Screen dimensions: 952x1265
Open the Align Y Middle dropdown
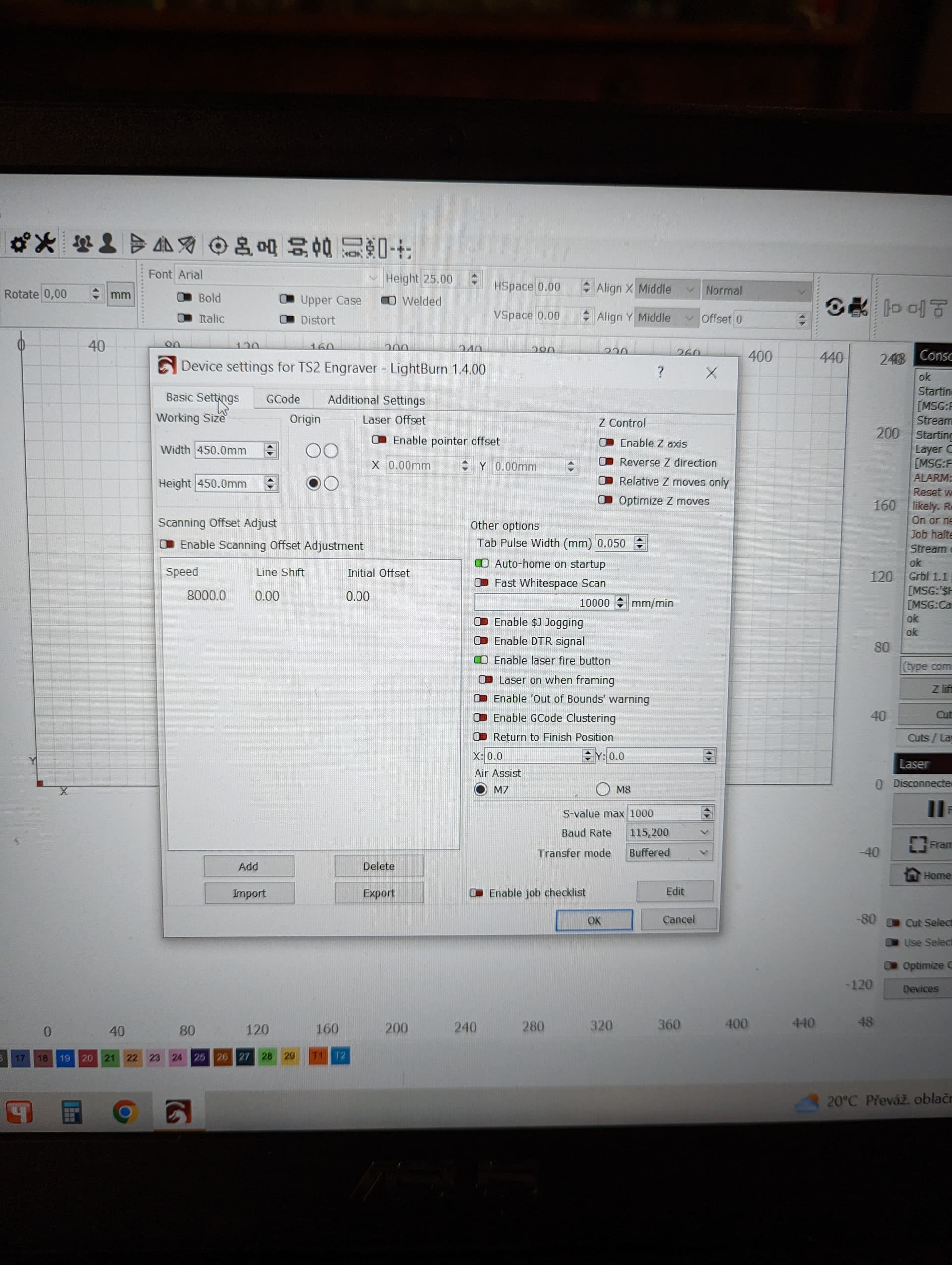pos(666,317)
